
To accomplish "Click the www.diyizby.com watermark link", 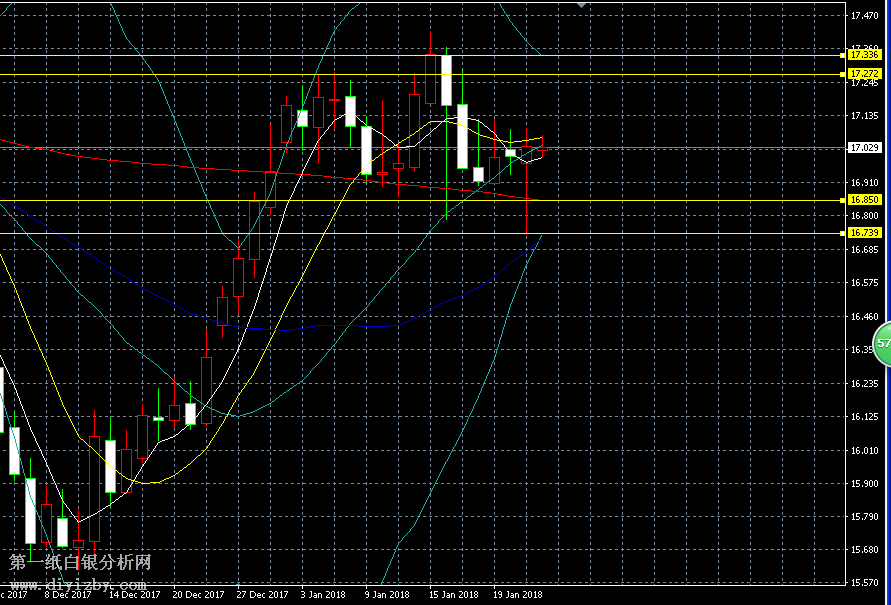I will pos(80,584).
